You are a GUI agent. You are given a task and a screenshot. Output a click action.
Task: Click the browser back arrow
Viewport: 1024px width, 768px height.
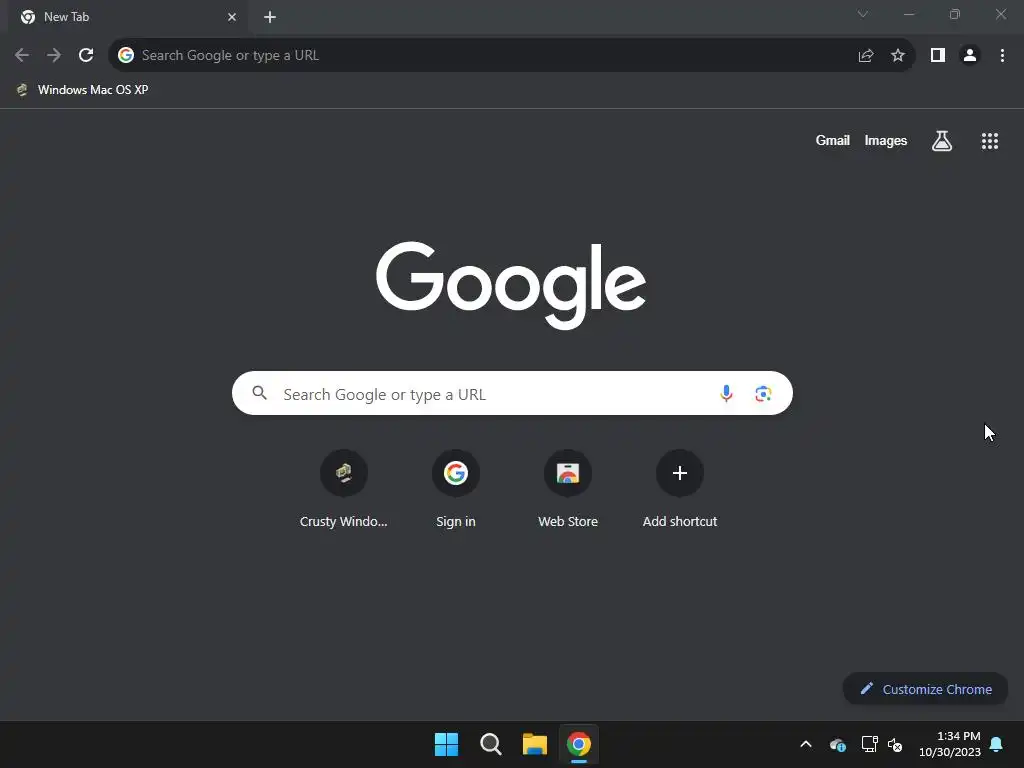[x=22, y=56]
